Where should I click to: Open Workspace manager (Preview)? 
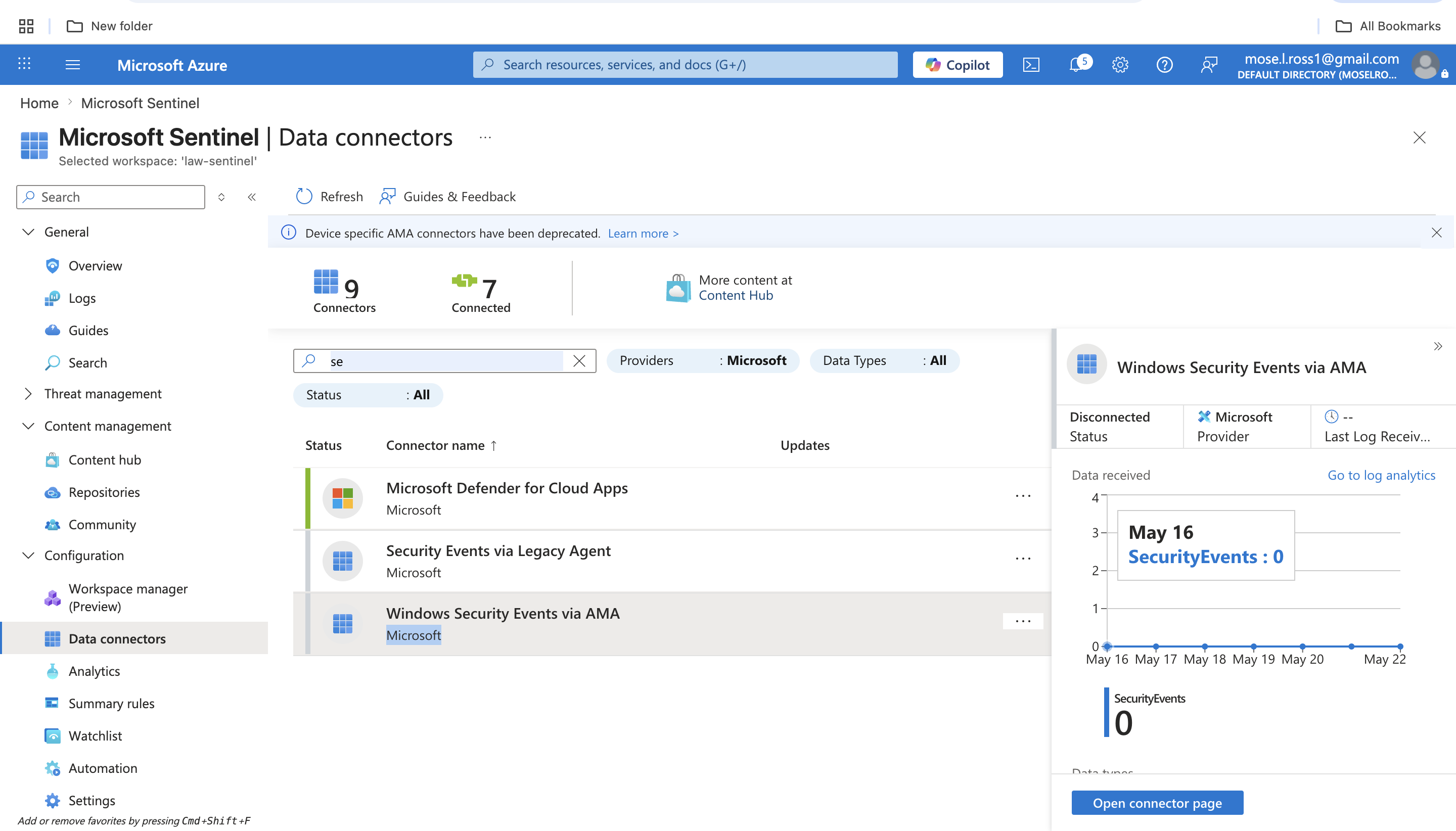(128, 597)
